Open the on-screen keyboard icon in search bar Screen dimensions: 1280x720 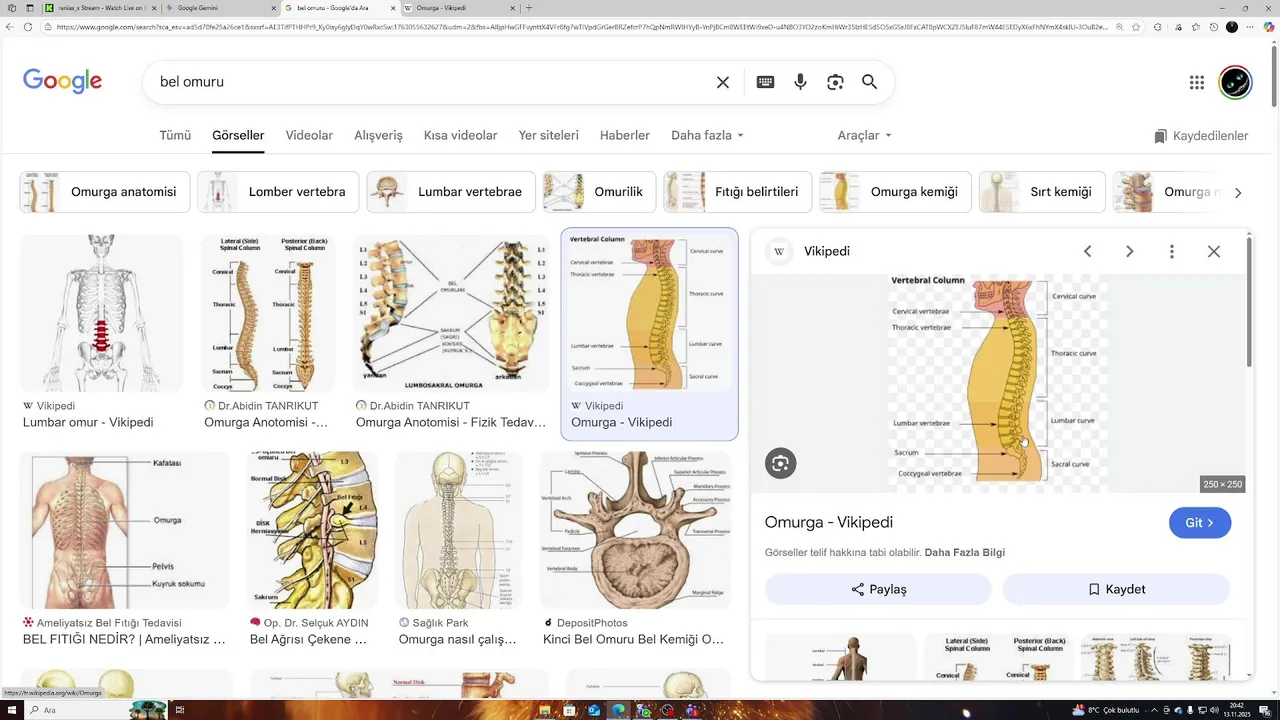click(x=765, y=82)
